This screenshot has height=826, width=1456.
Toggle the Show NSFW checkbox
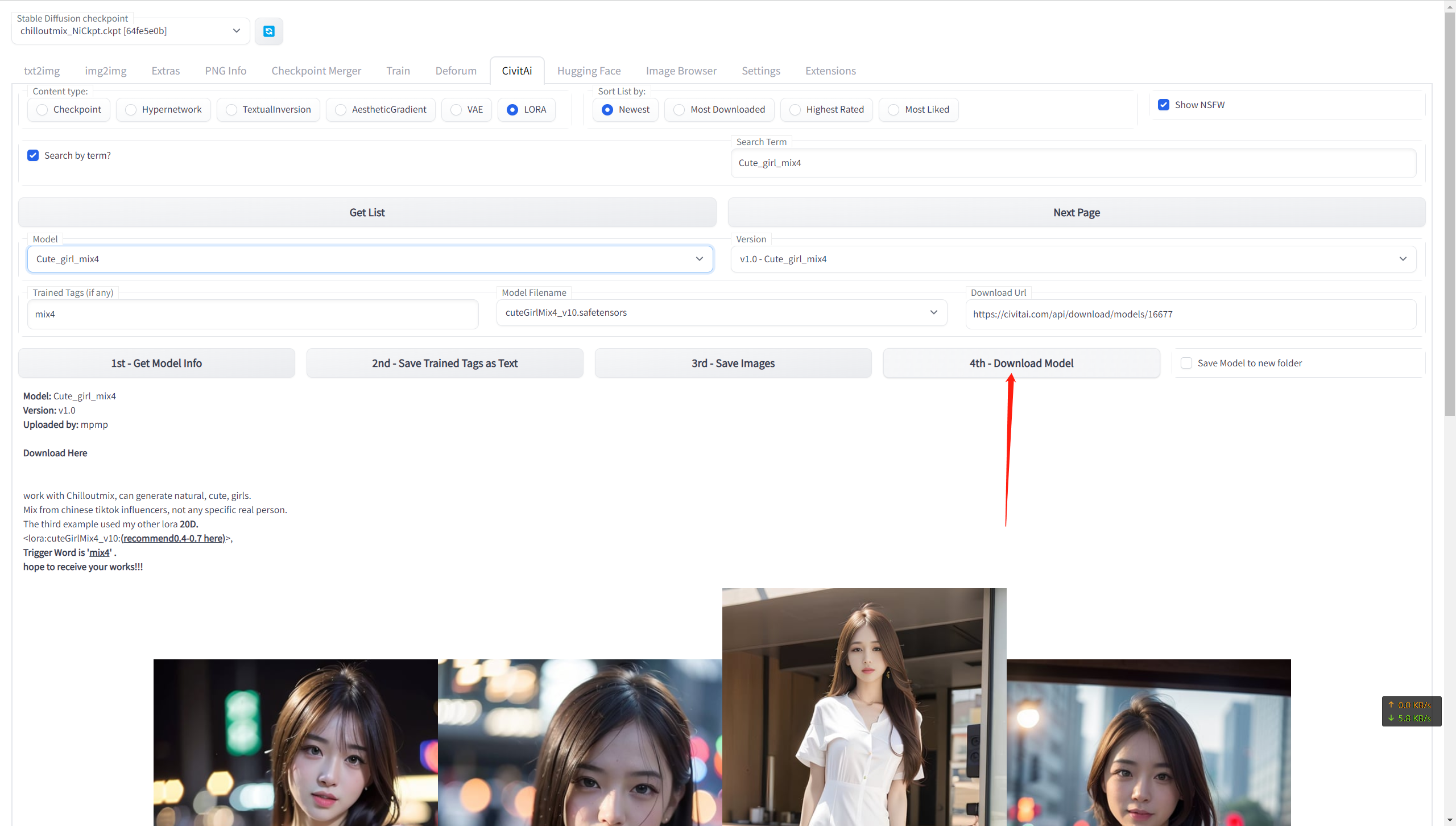[1164, 105]
